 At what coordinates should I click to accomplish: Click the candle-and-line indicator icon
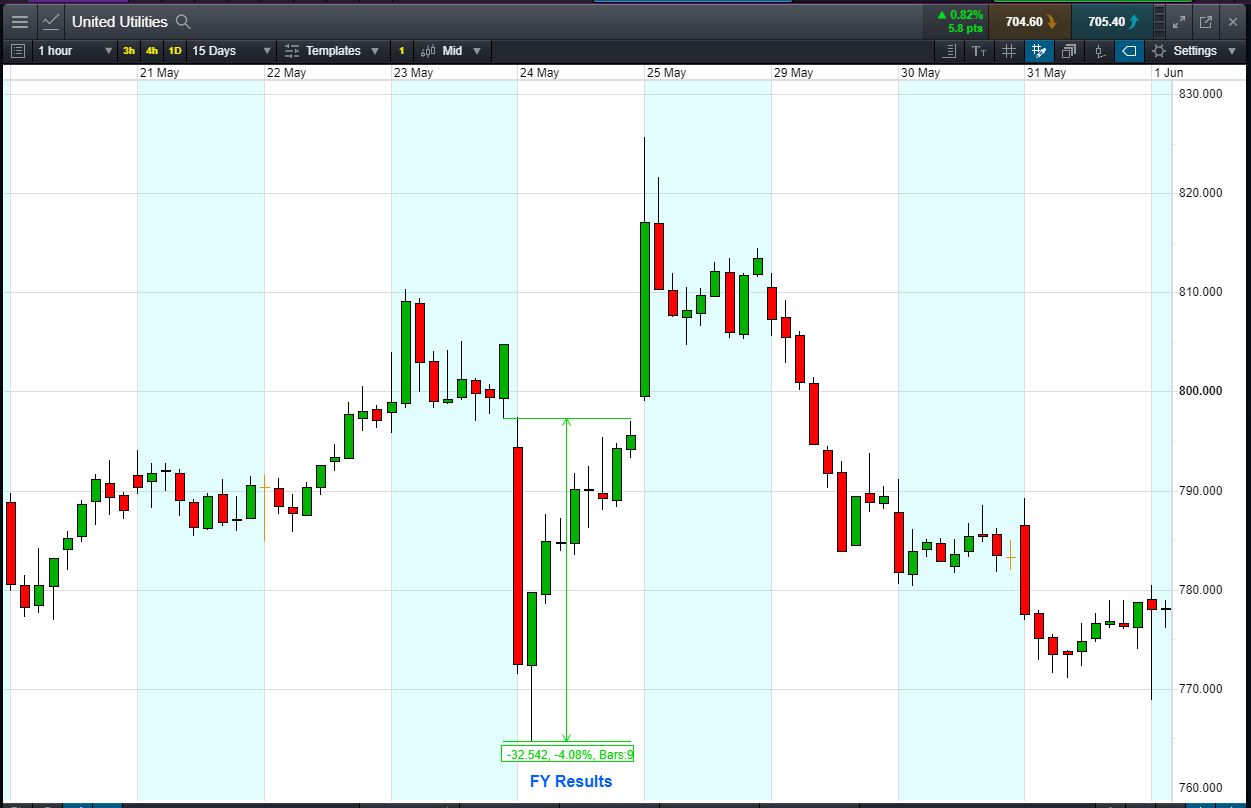pyautogui.click(x=1099, y=51)
